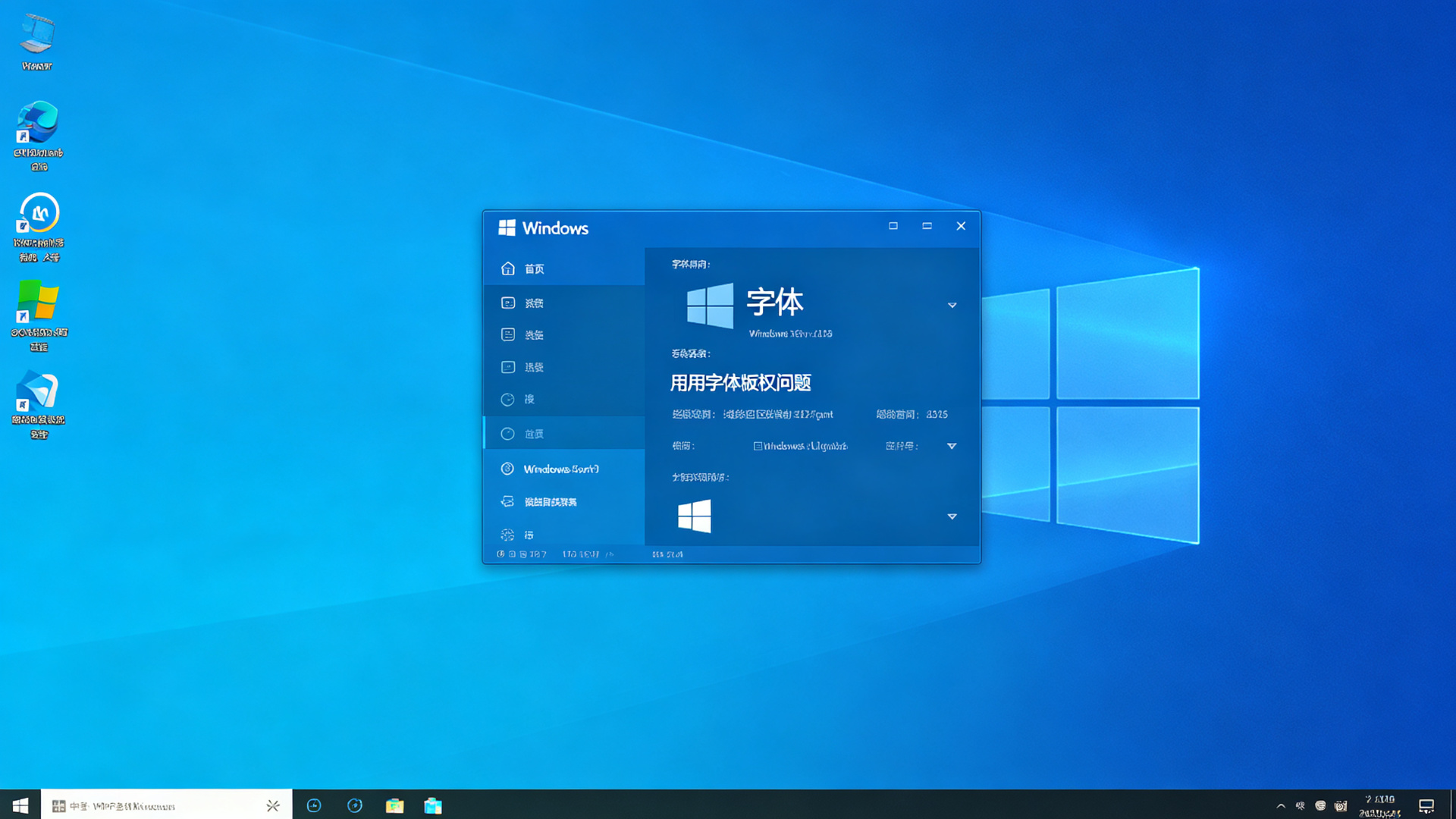Open File Explorer from the taskbar
Image resolution: width=1456 pixels, height=819 pixels.
(394, 805)
